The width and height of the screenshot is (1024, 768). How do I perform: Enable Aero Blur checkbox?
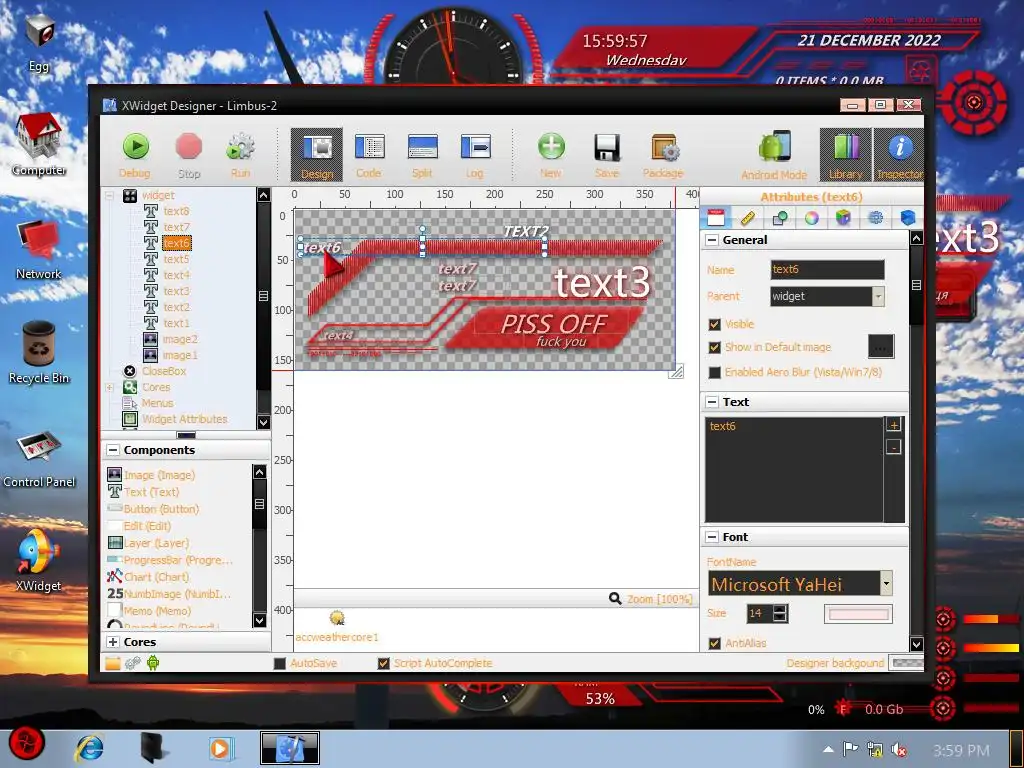tap(714, 372)
